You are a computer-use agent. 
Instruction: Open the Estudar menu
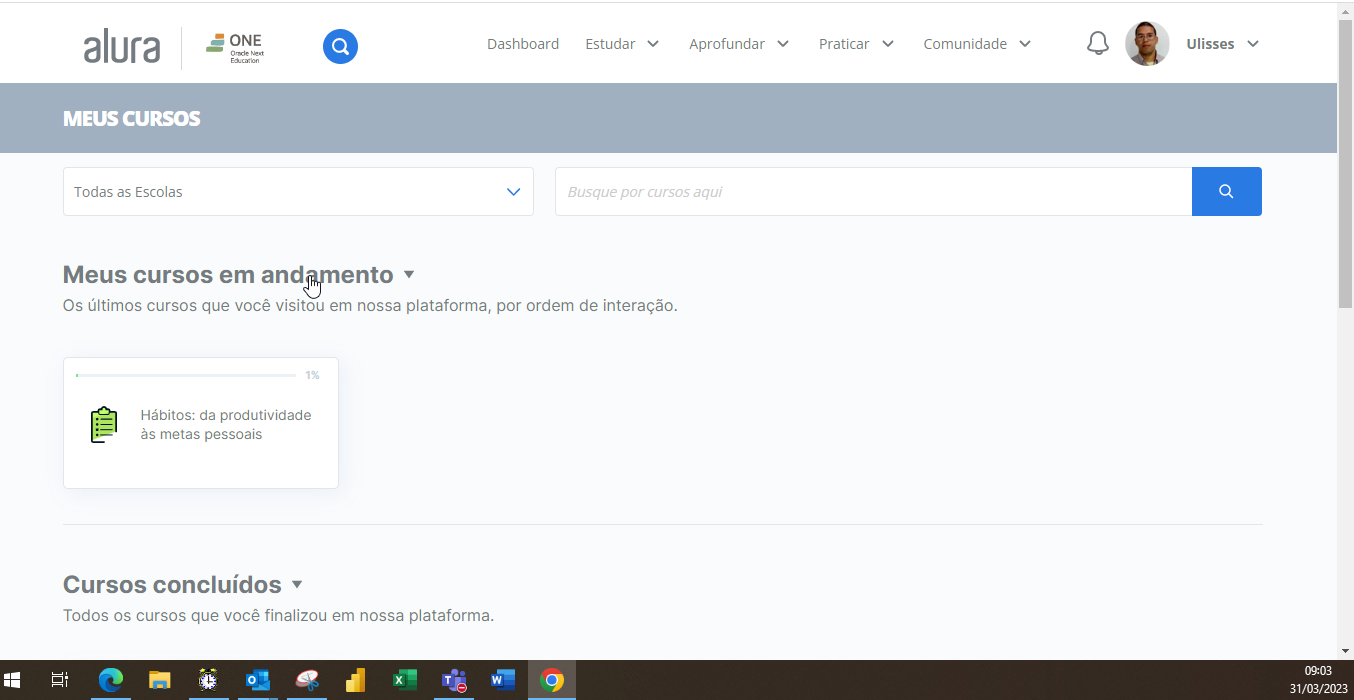point(622,44)
